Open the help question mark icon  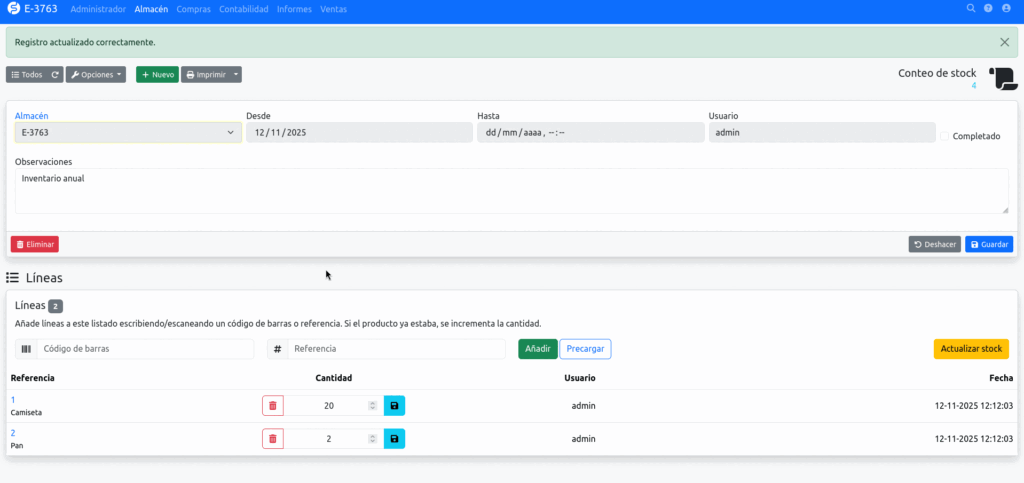coord(988,8)
